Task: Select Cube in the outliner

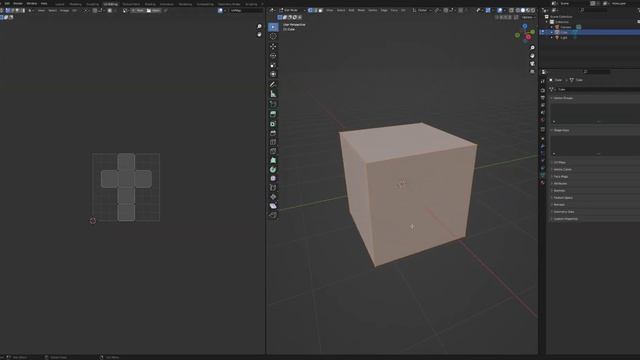Action: [564, 32]
